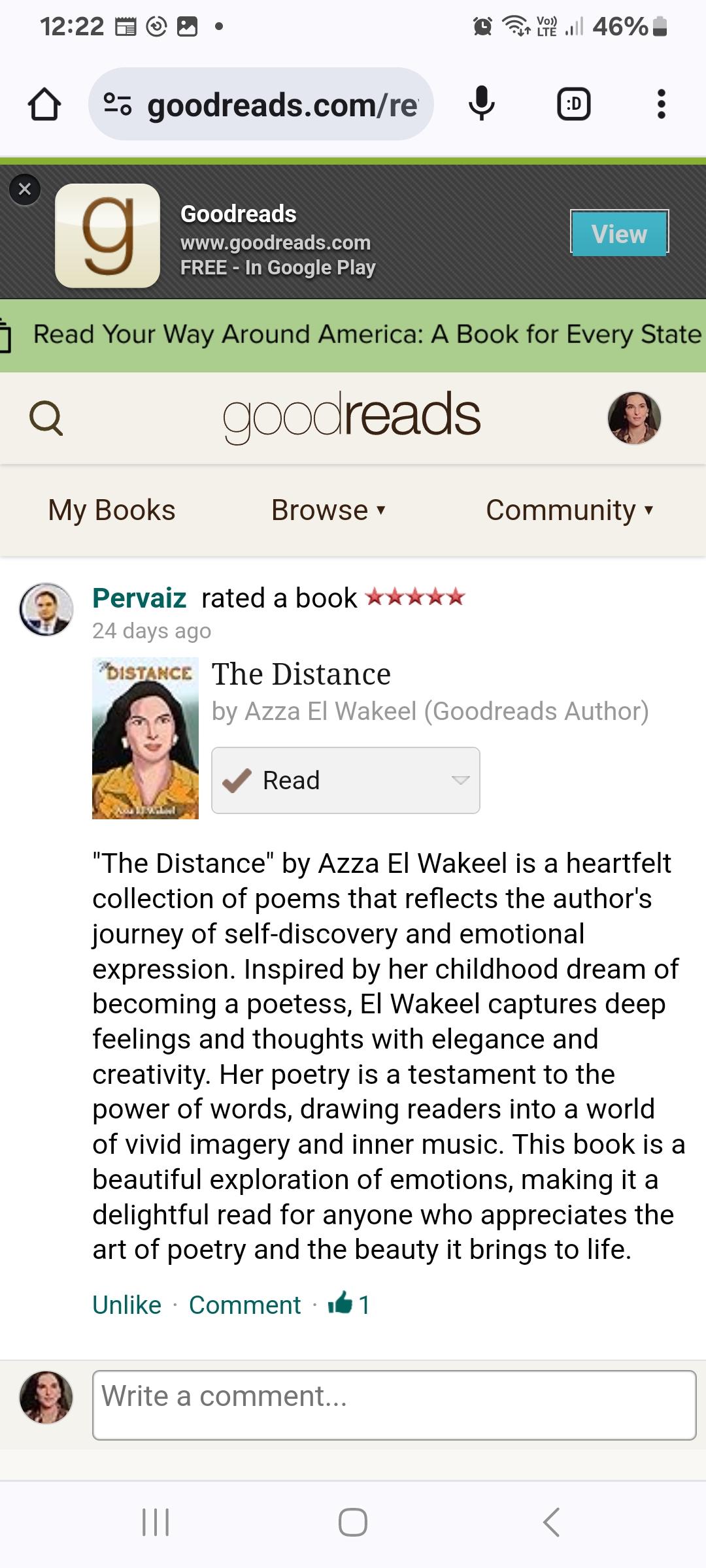The image size is (706, 1568).
Task: Open The Distance book title link
Action: pyautogui.click(x=301, y=674)
